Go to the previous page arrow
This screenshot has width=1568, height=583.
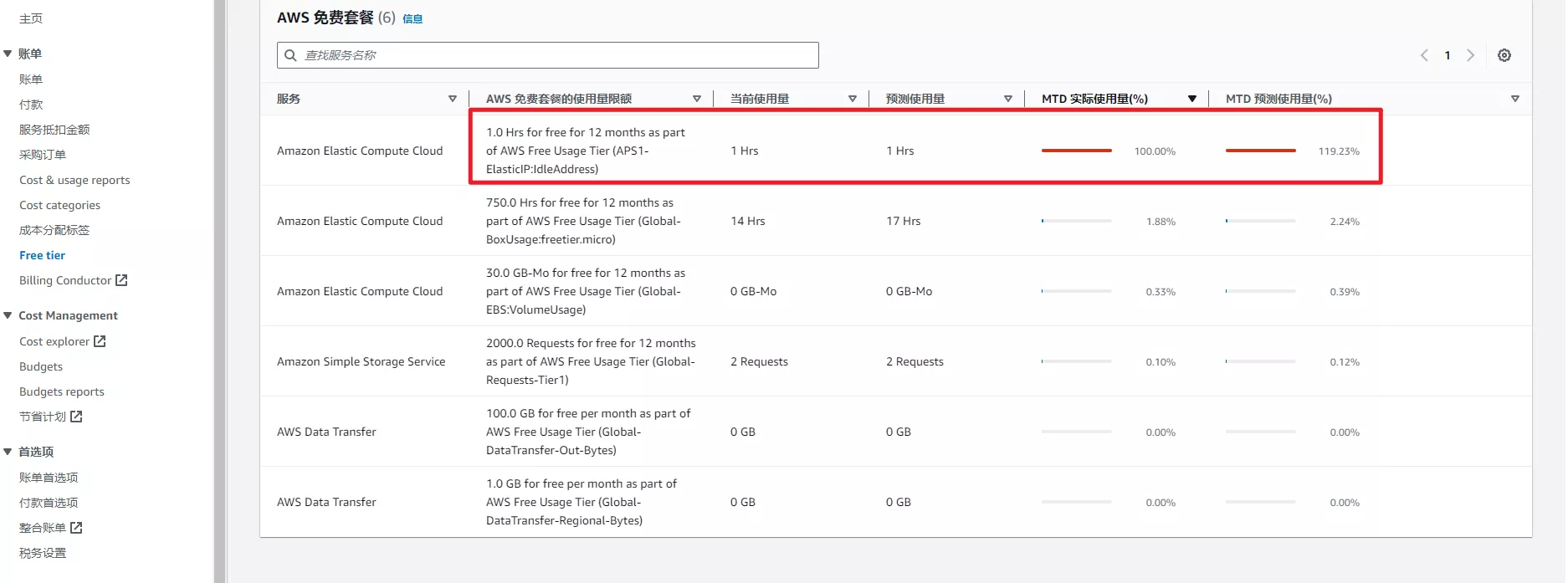click(1424, 55)
